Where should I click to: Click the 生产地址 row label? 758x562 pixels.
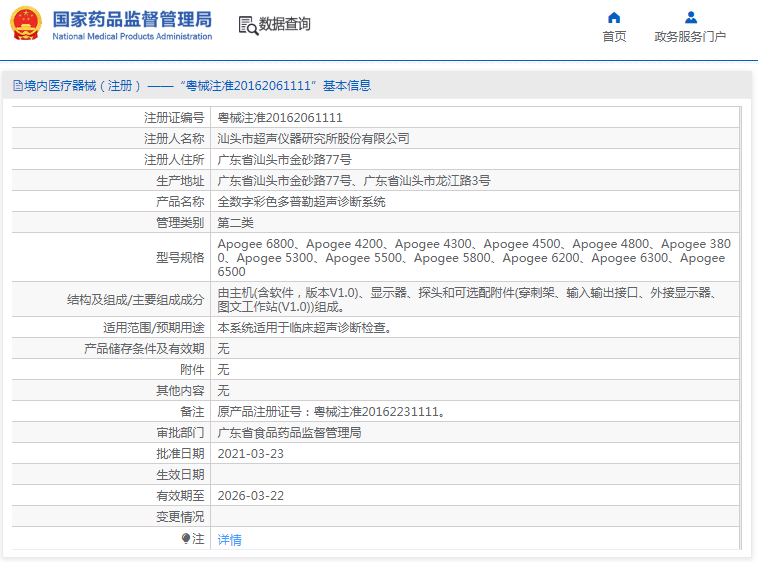[x=180, y=181]
